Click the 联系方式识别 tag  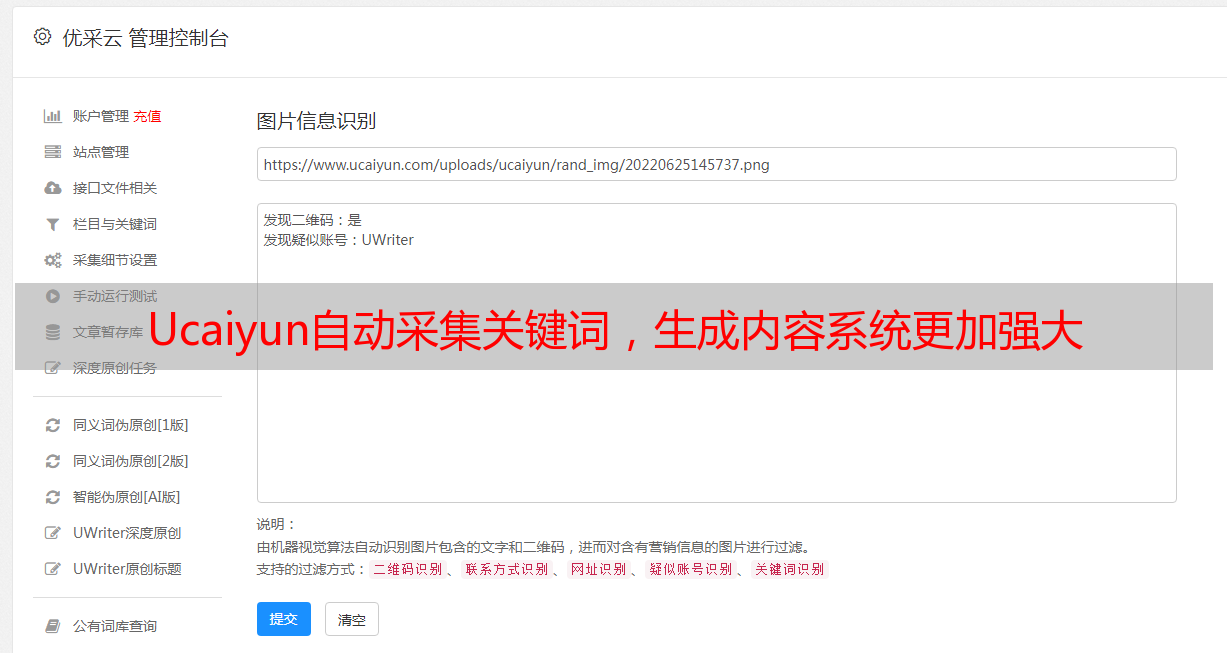pos(506,569)
